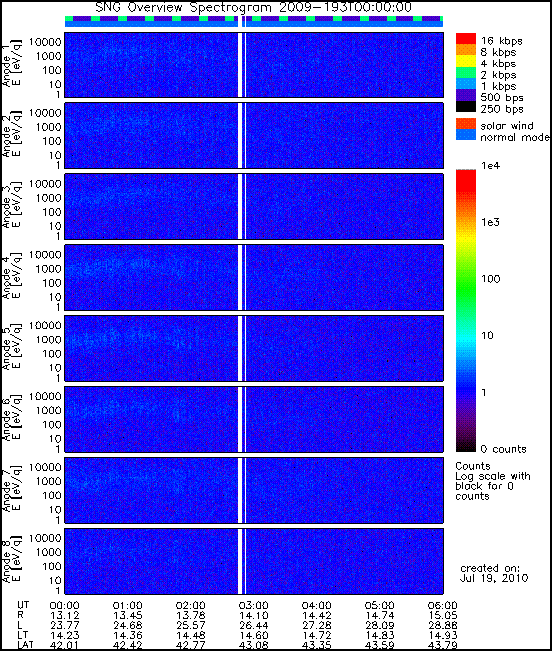Image resolution: width=552 pixels, height=651 pixels.
Task: Click the LAT value 43.59
Action: click(379, 646)
